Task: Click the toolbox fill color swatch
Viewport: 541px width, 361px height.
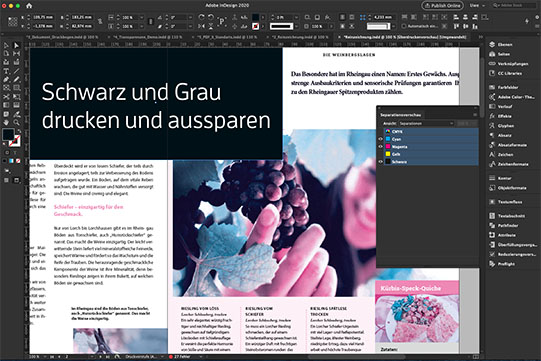Action: [8, 135]
